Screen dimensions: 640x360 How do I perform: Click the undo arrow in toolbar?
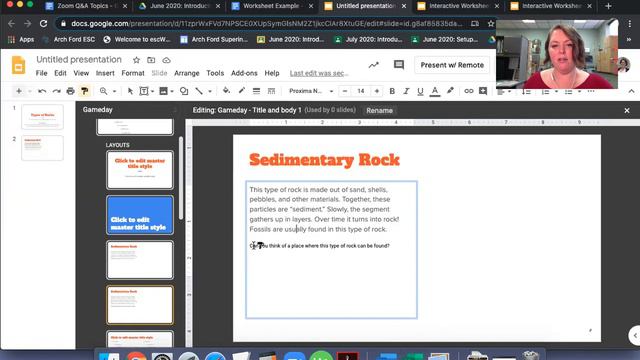(x=42, y=91)
